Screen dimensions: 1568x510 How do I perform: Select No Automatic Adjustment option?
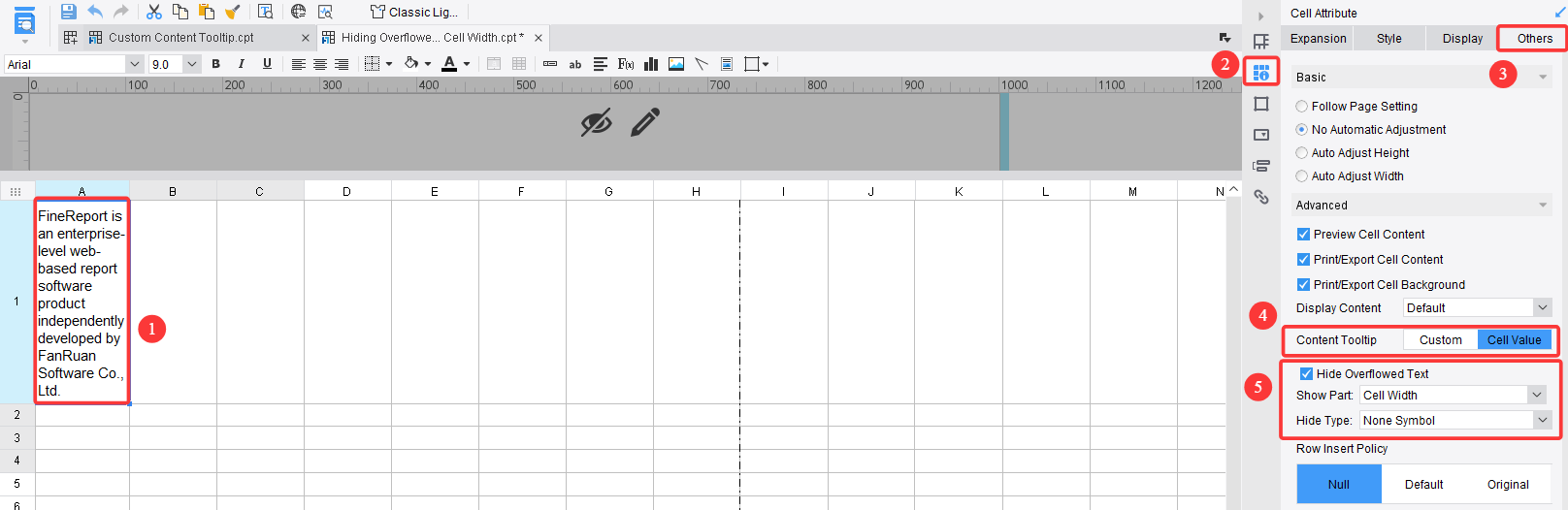[x=1302, y=130]
